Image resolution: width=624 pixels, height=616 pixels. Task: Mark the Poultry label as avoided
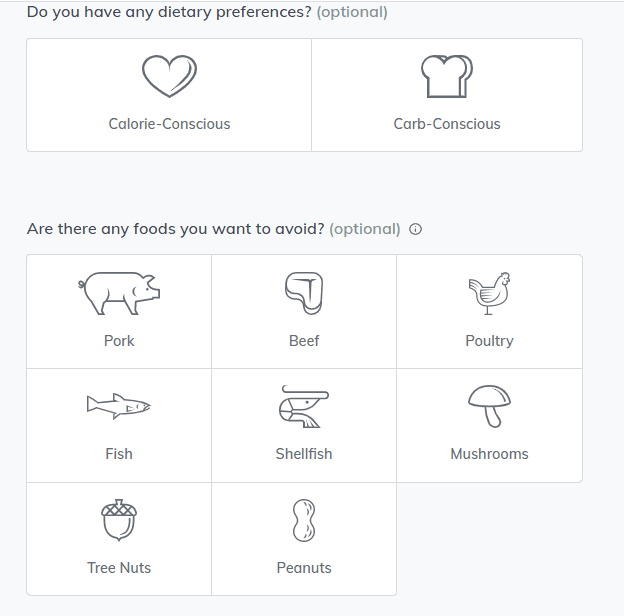coord(489,341)
